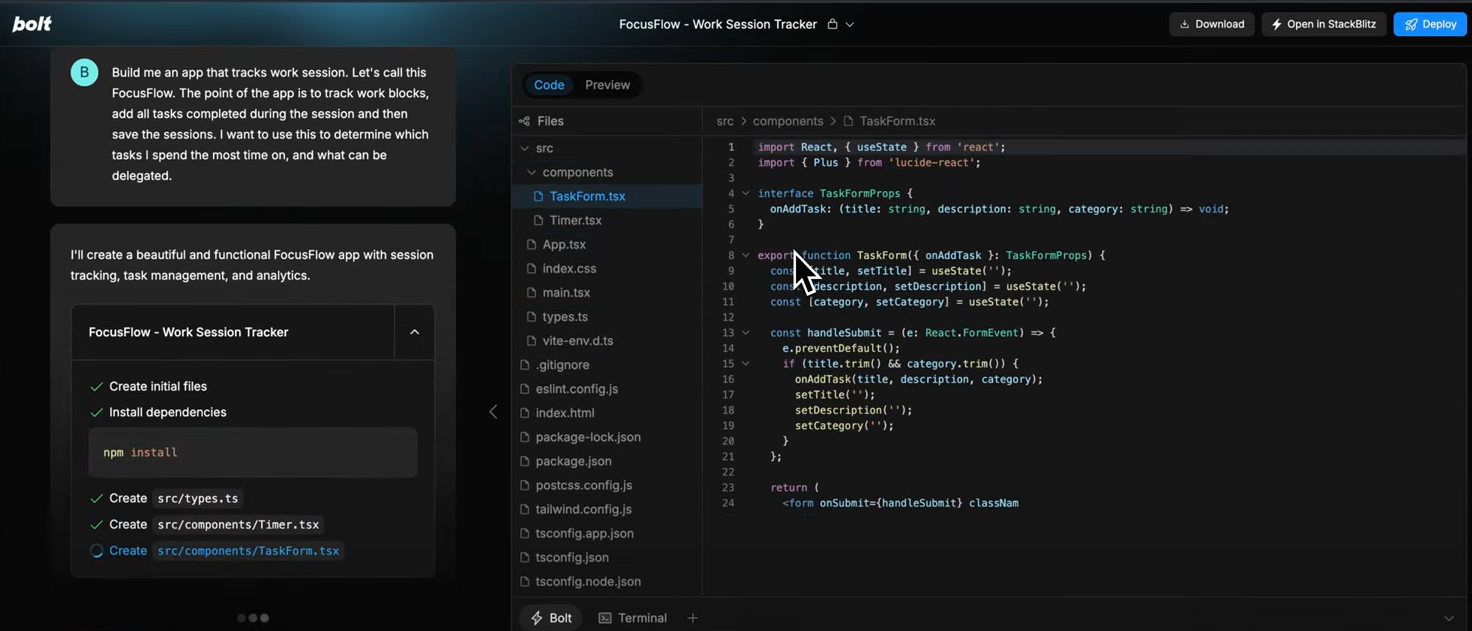Click src in the breadcrumb path
Screen dimensions: 1472x631
tap(725, 121)
